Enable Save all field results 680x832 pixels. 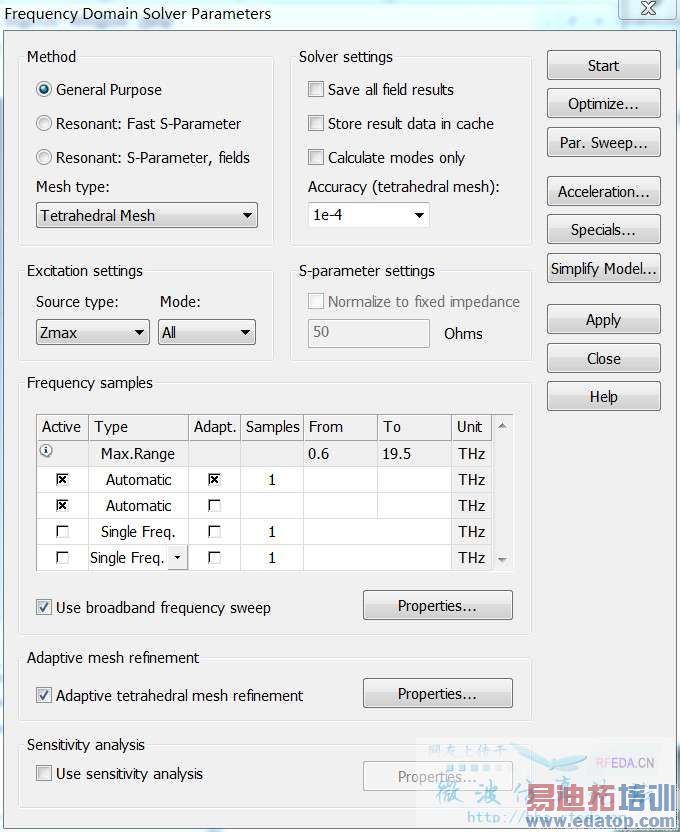click(316, 90)
